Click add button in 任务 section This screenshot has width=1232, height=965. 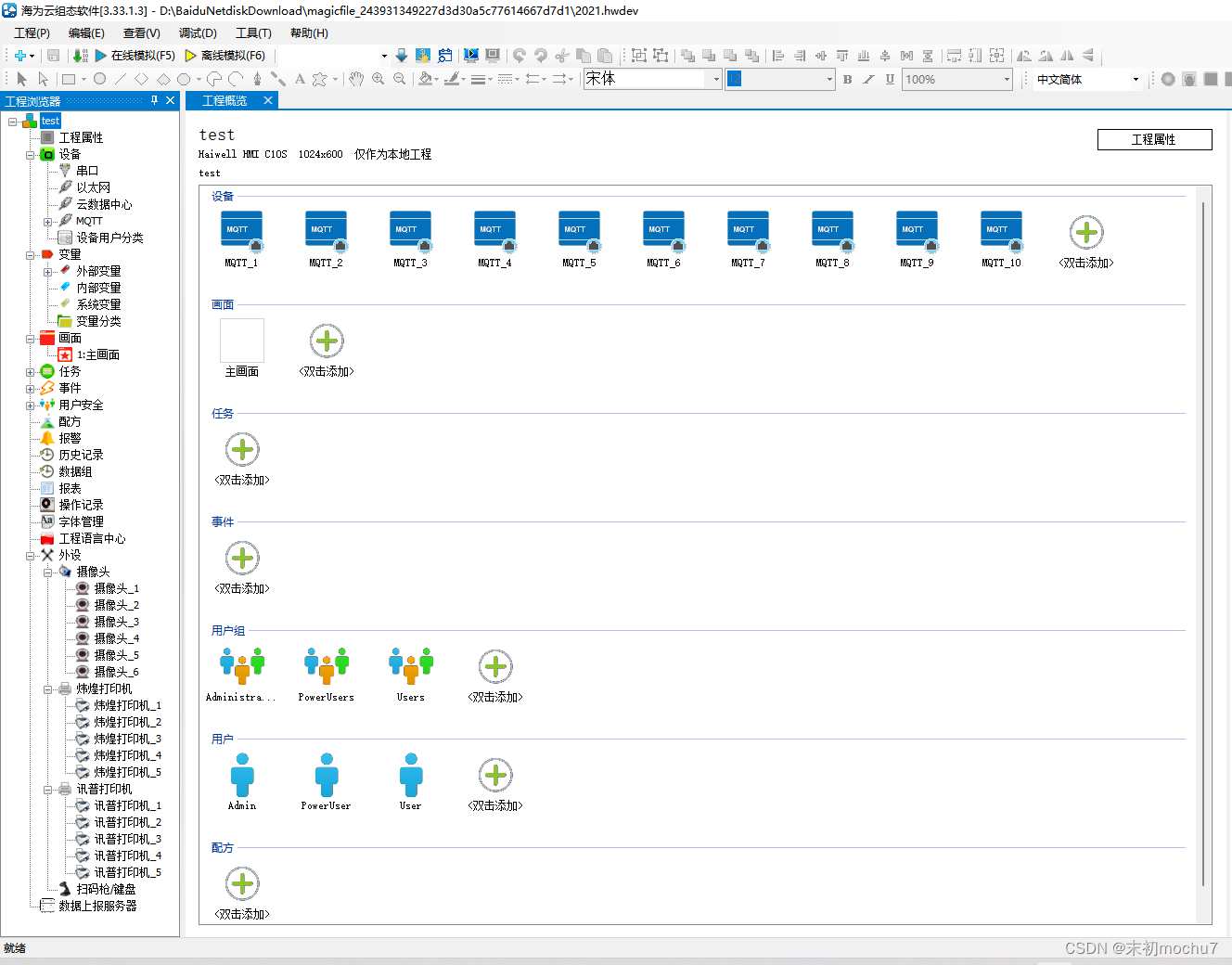(x=242, y=449)
